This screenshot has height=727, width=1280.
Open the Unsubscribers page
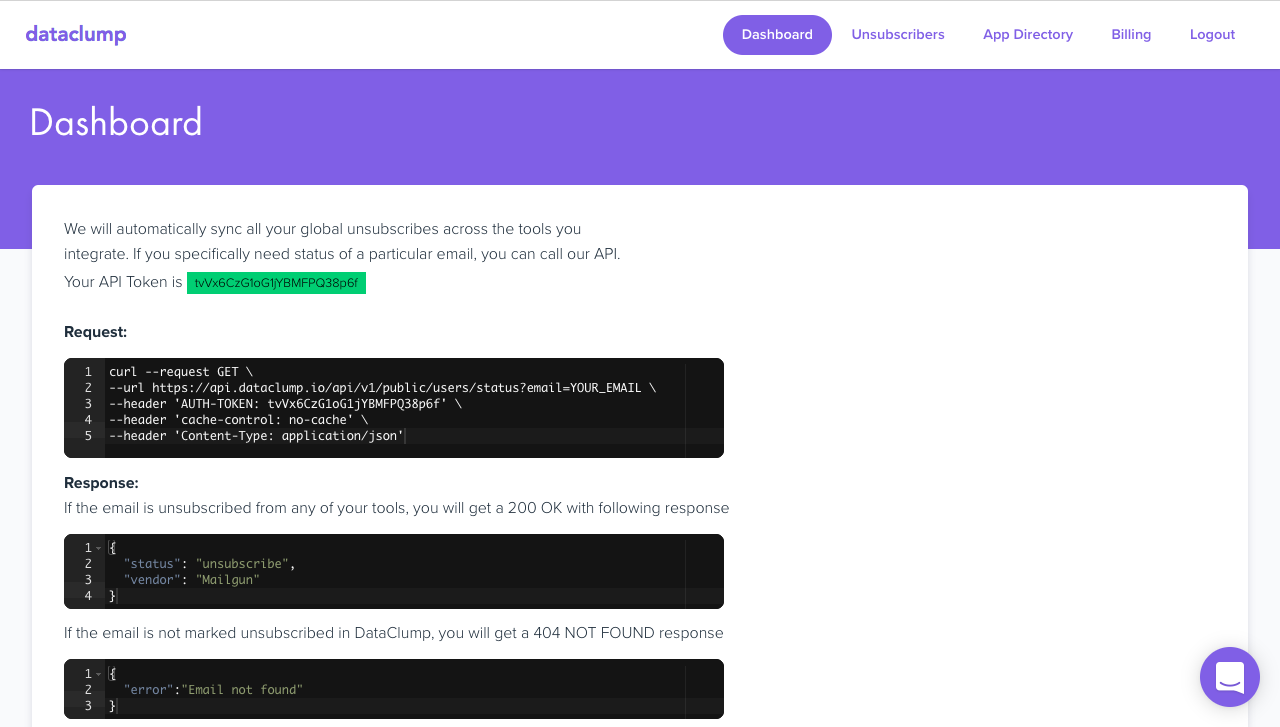[x=898, y=35]
